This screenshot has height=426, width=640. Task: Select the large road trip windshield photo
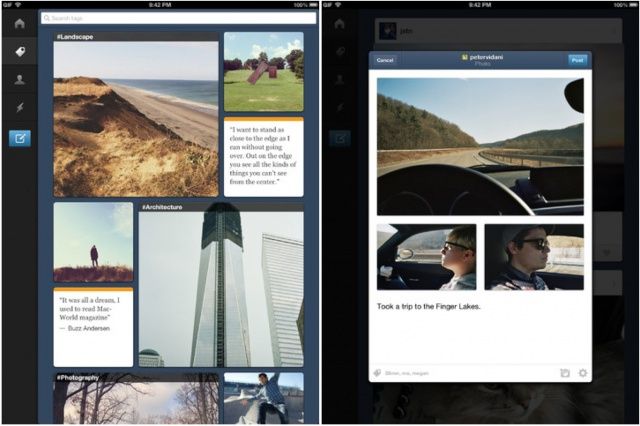[x=480, y=146]
